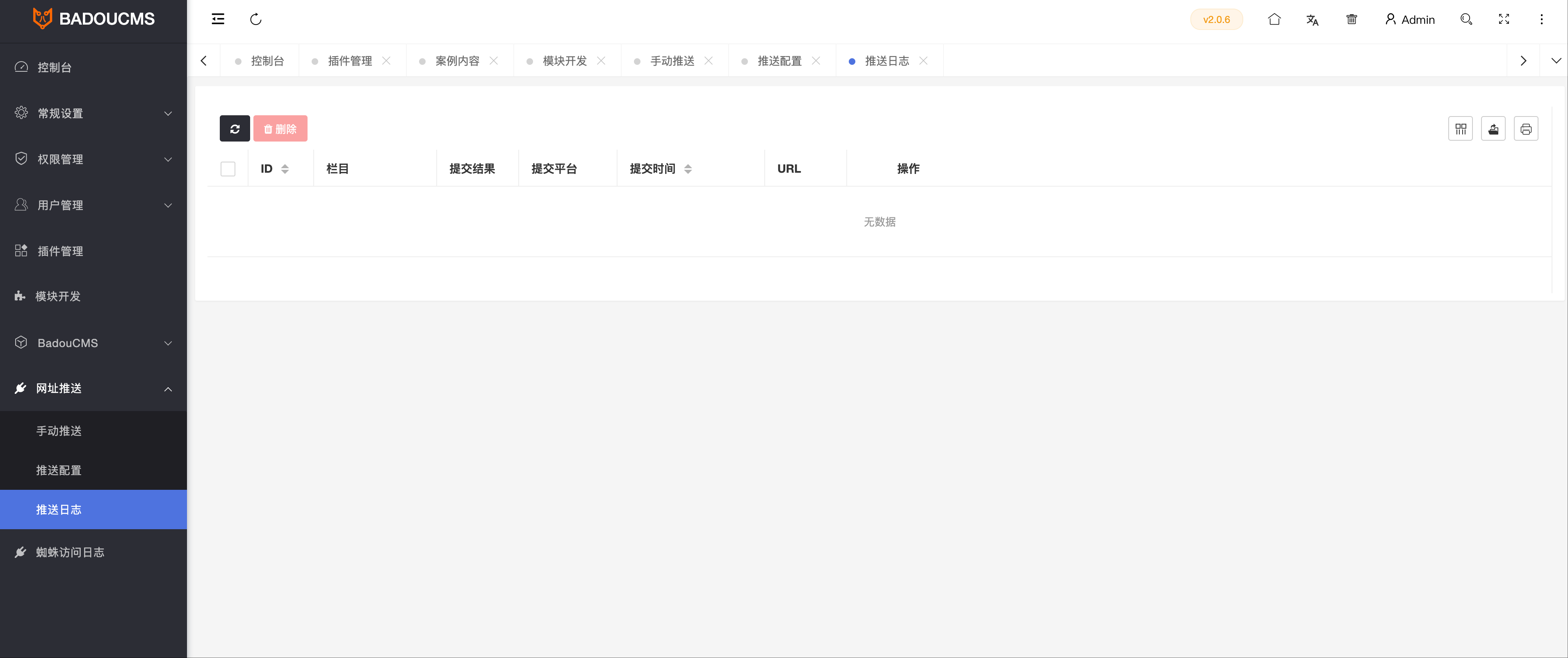
Task: Toggle the sidebar collapse icon
Action: point(218,19)
